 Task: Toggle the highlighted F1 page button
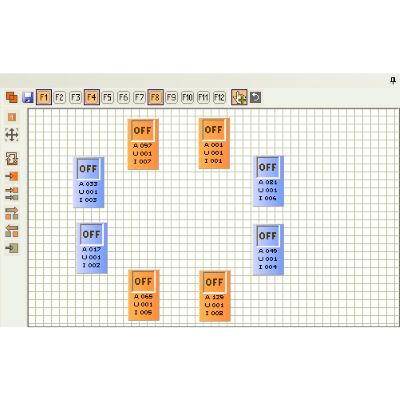pos(44,97)
